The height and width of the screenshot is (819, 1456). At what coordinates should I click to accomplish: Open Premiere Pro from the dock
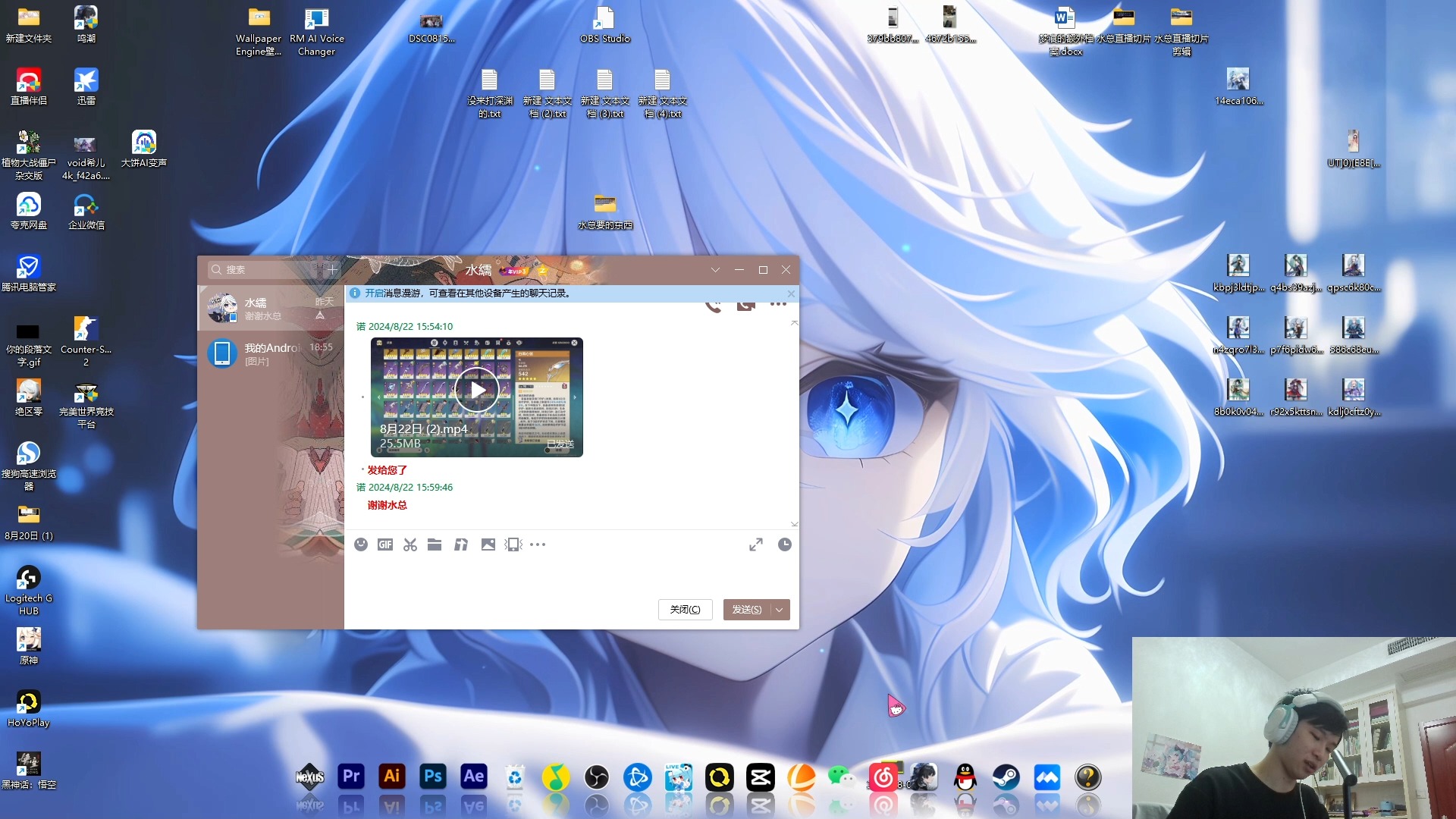351,777
